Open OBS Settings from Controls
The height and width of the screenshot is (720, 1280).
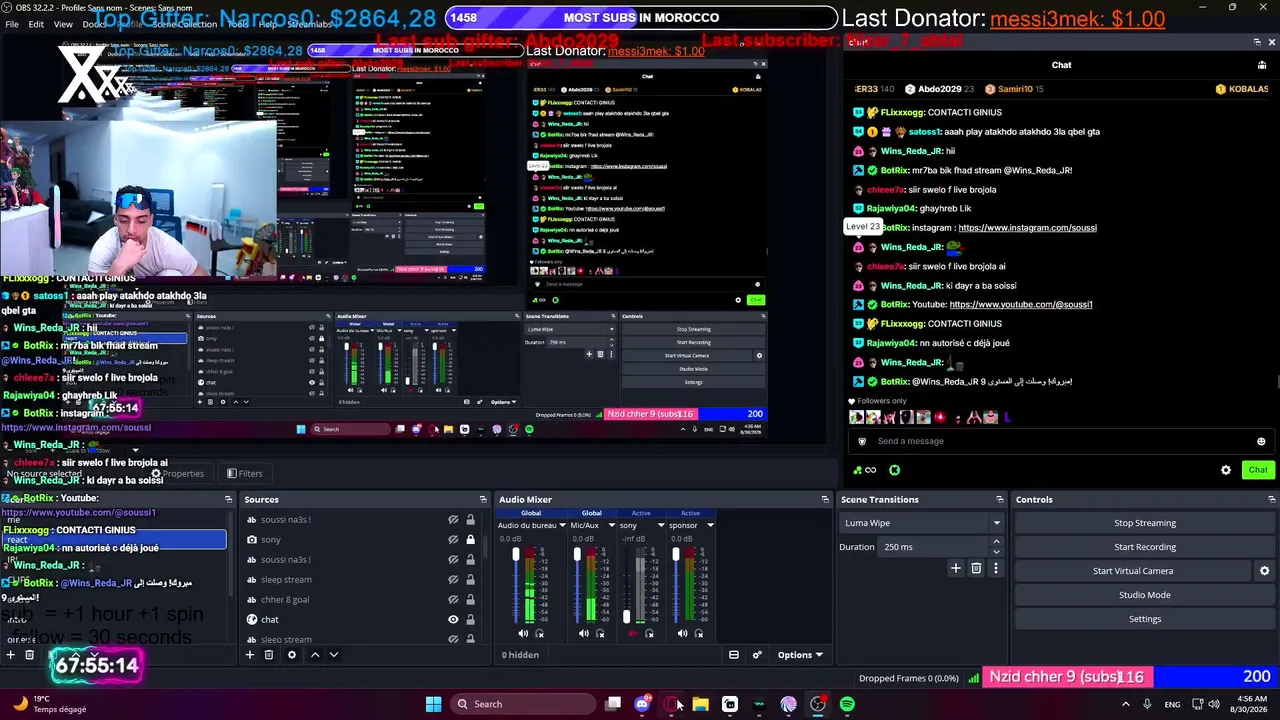pos(1145,619)
